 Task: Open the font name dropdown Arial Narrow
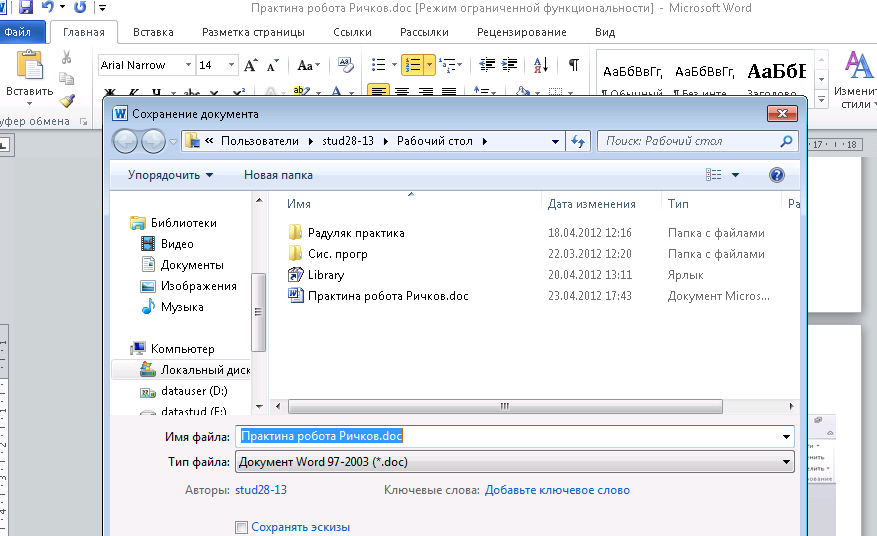188,65
